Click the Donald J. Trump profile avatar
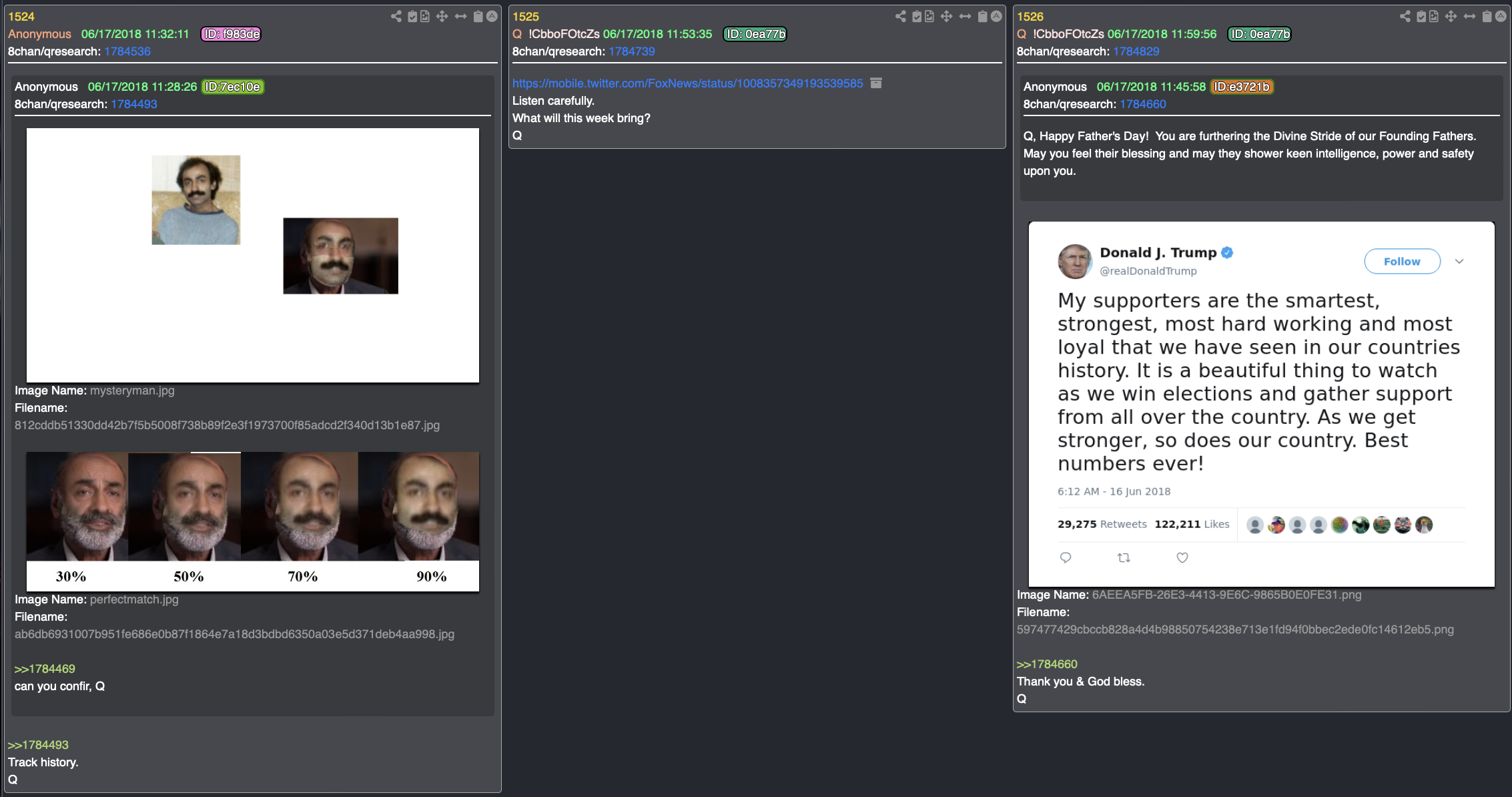Viewport: 1512px width, 797px height. 1074,261
